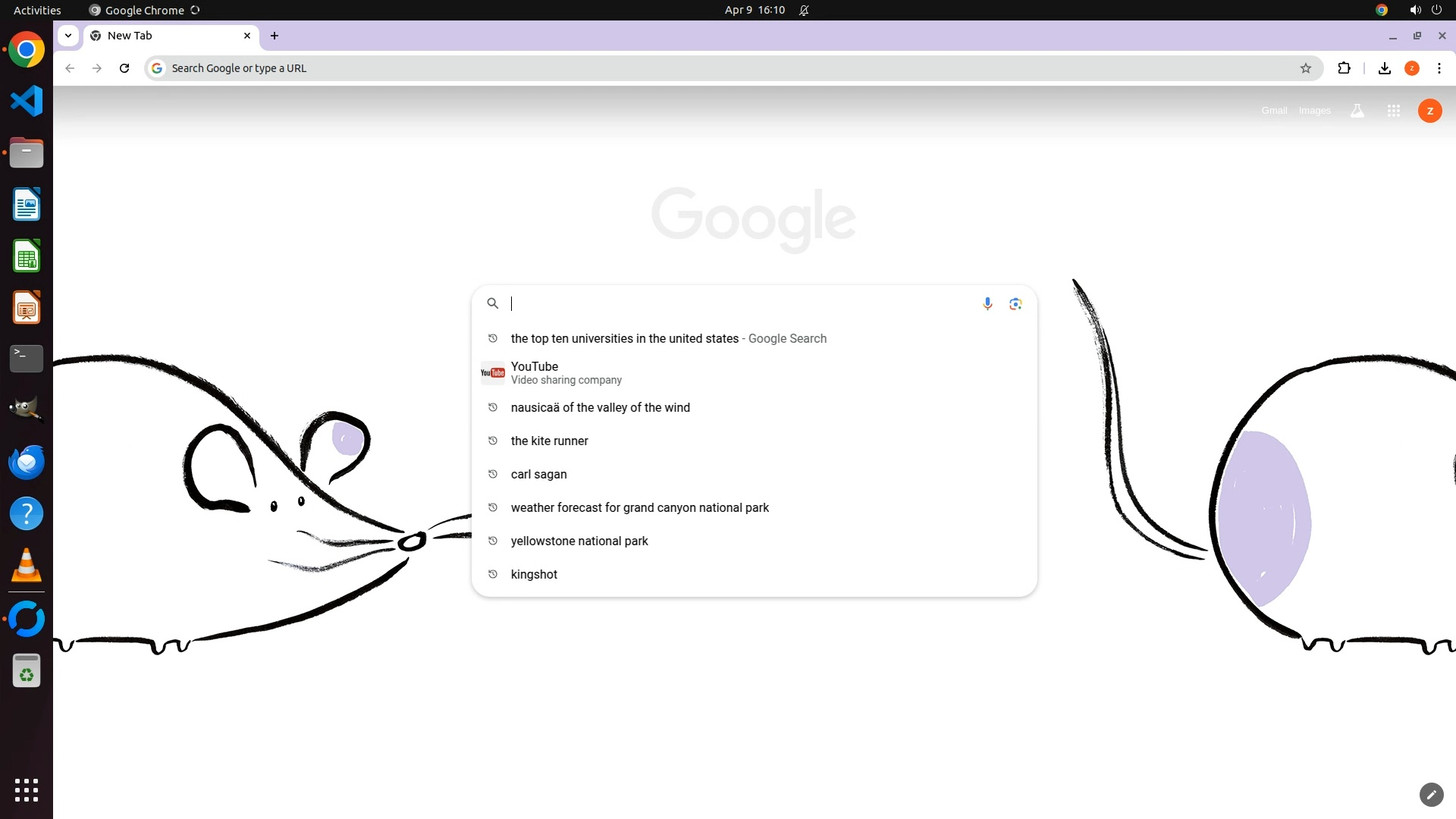The height and width of the screenshot is (819, 1456).
Task: Open Google Lens image search
Action: click(x=1015, y=303)
